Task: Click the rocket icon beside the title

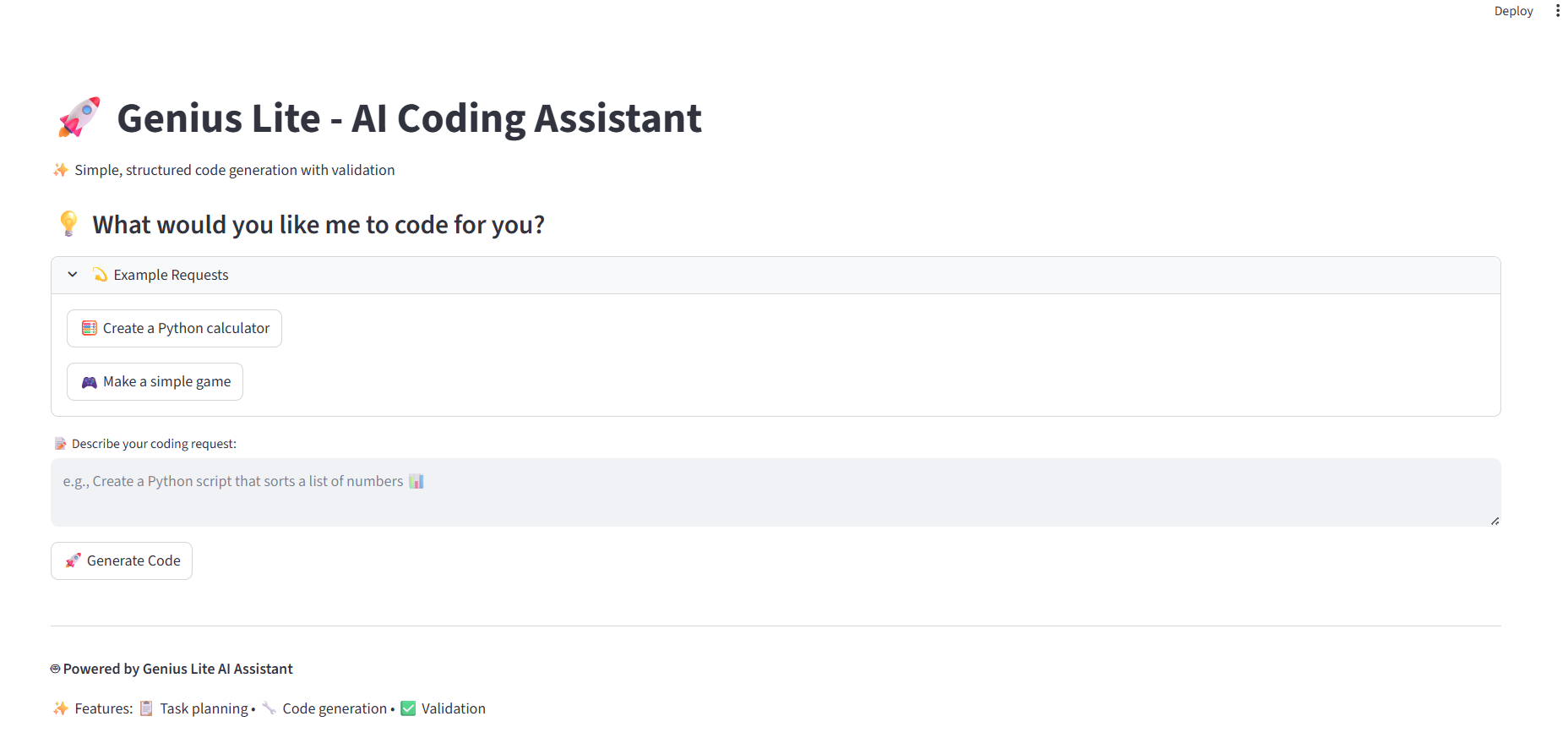Action: [x=79, y=118]
